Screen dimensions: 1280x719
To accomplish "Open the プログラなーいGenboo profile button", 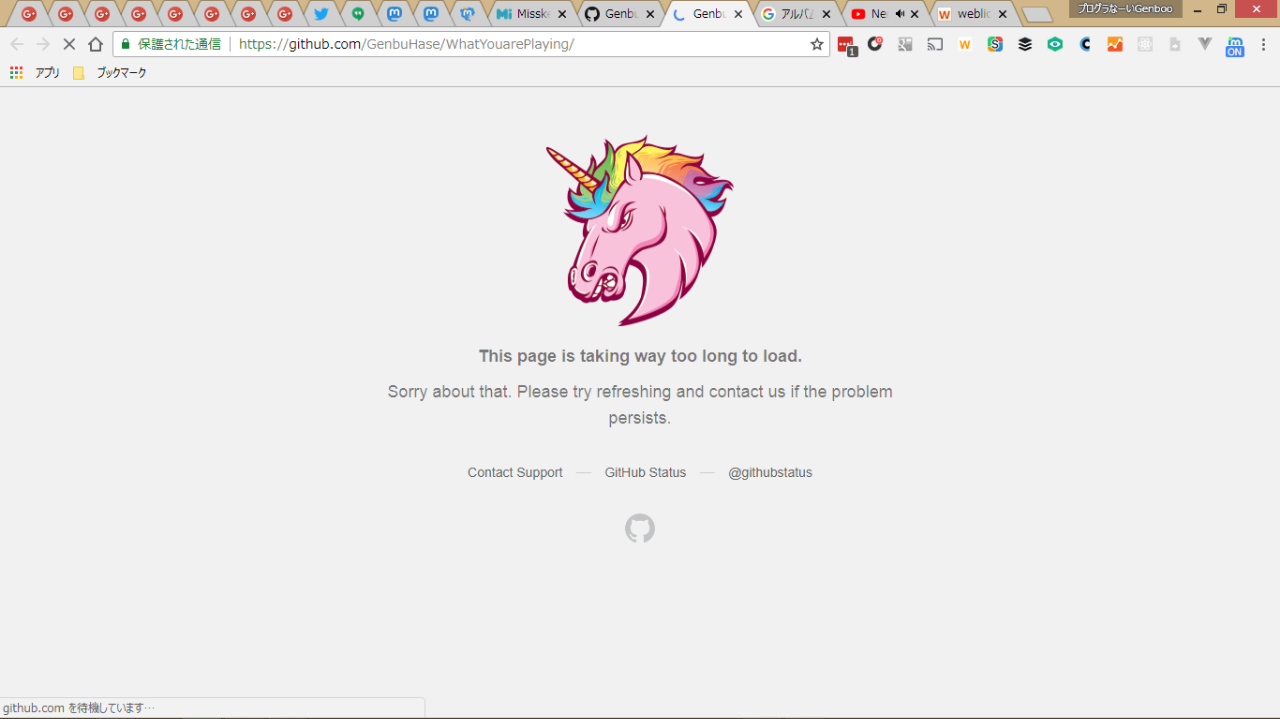I will [1125, 9].
